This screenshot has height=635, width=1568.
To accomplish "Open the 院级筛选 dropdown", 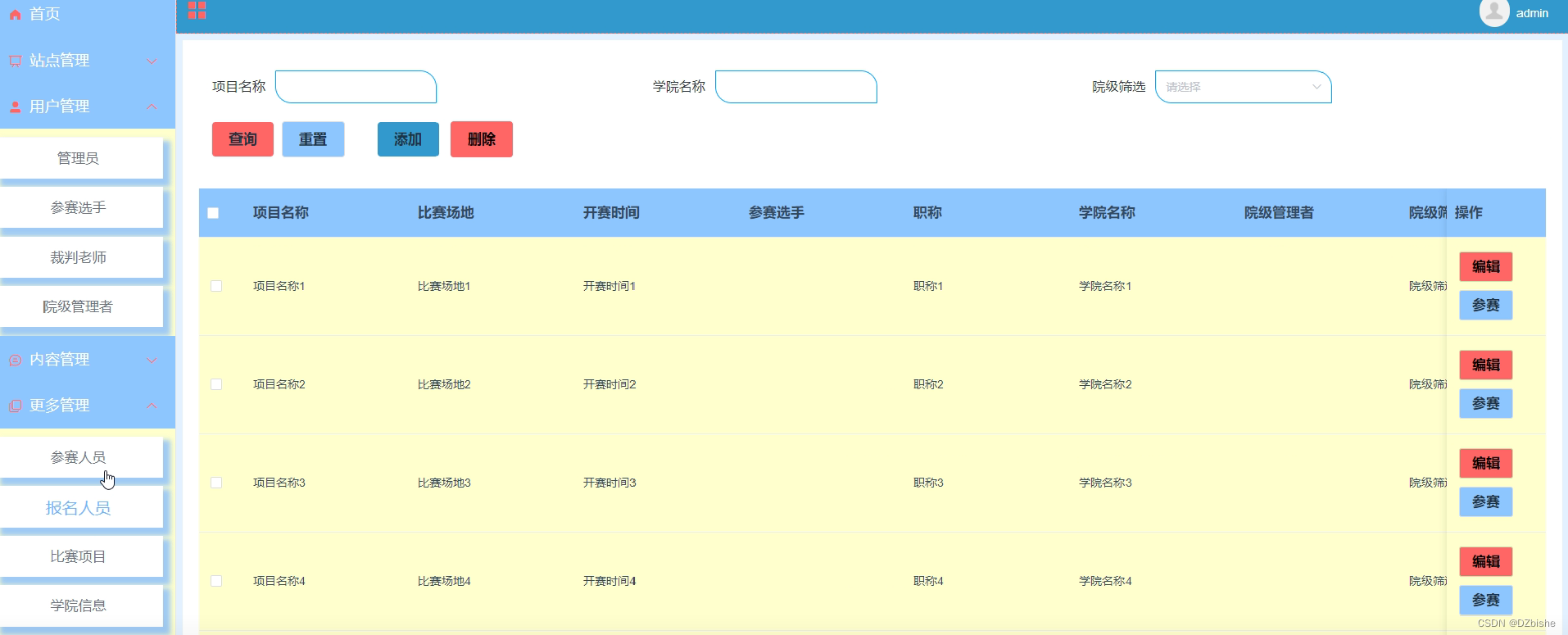I will 1243,87.
